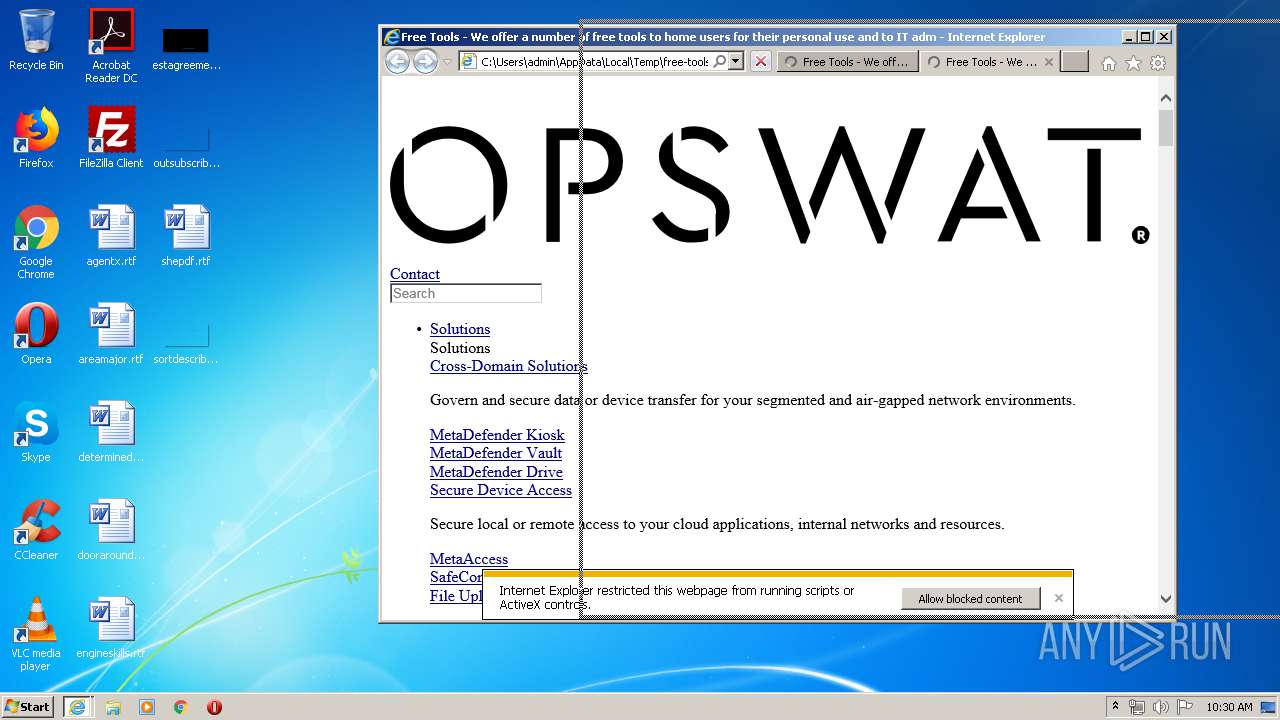
Task: Dismiss the blocked content notification bar
Action: [x=1058, y=598]
